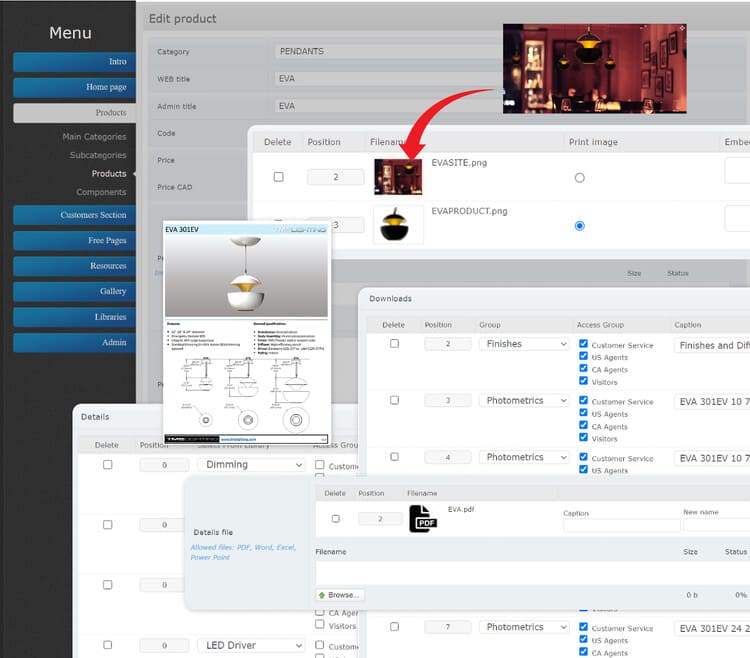Image resolution: width=750 pixels, height=658 pixels.
Task: Click the position field of EVASITE.png
Action: (x=336, y=177)
